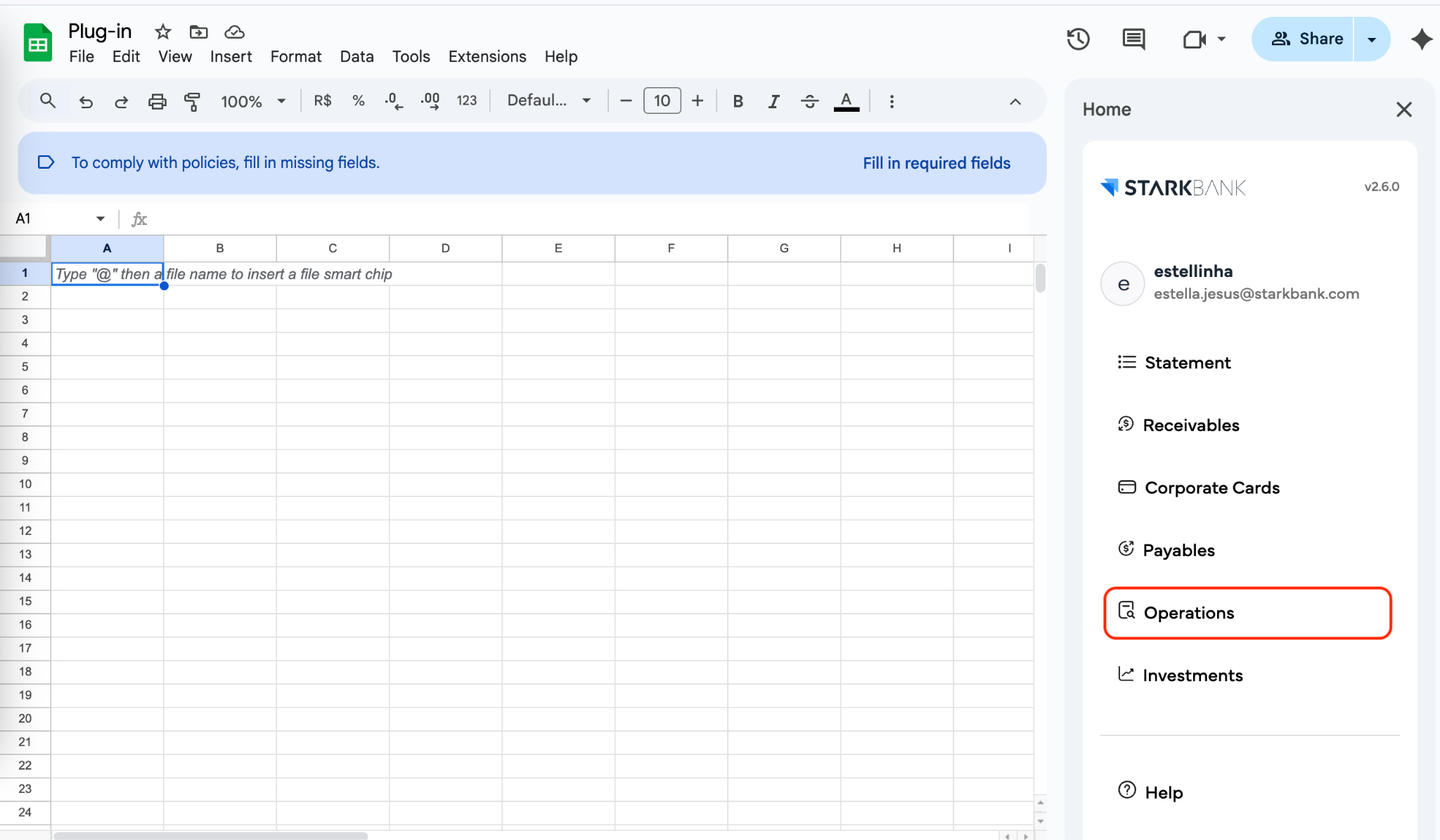Click the paint format roller icon

point(192,101)
